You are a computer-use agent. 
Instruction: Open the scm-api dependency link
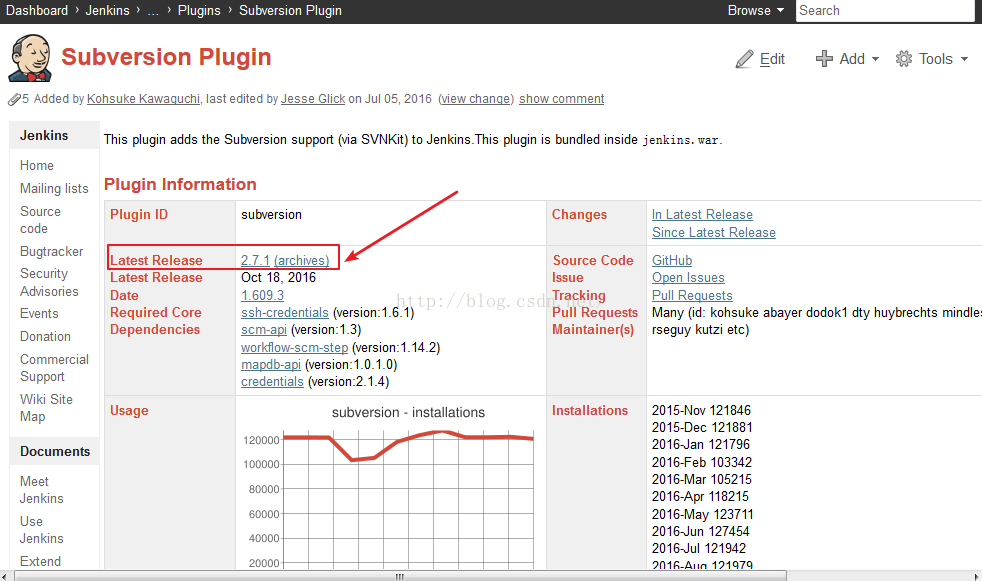[x=264, y=330]
